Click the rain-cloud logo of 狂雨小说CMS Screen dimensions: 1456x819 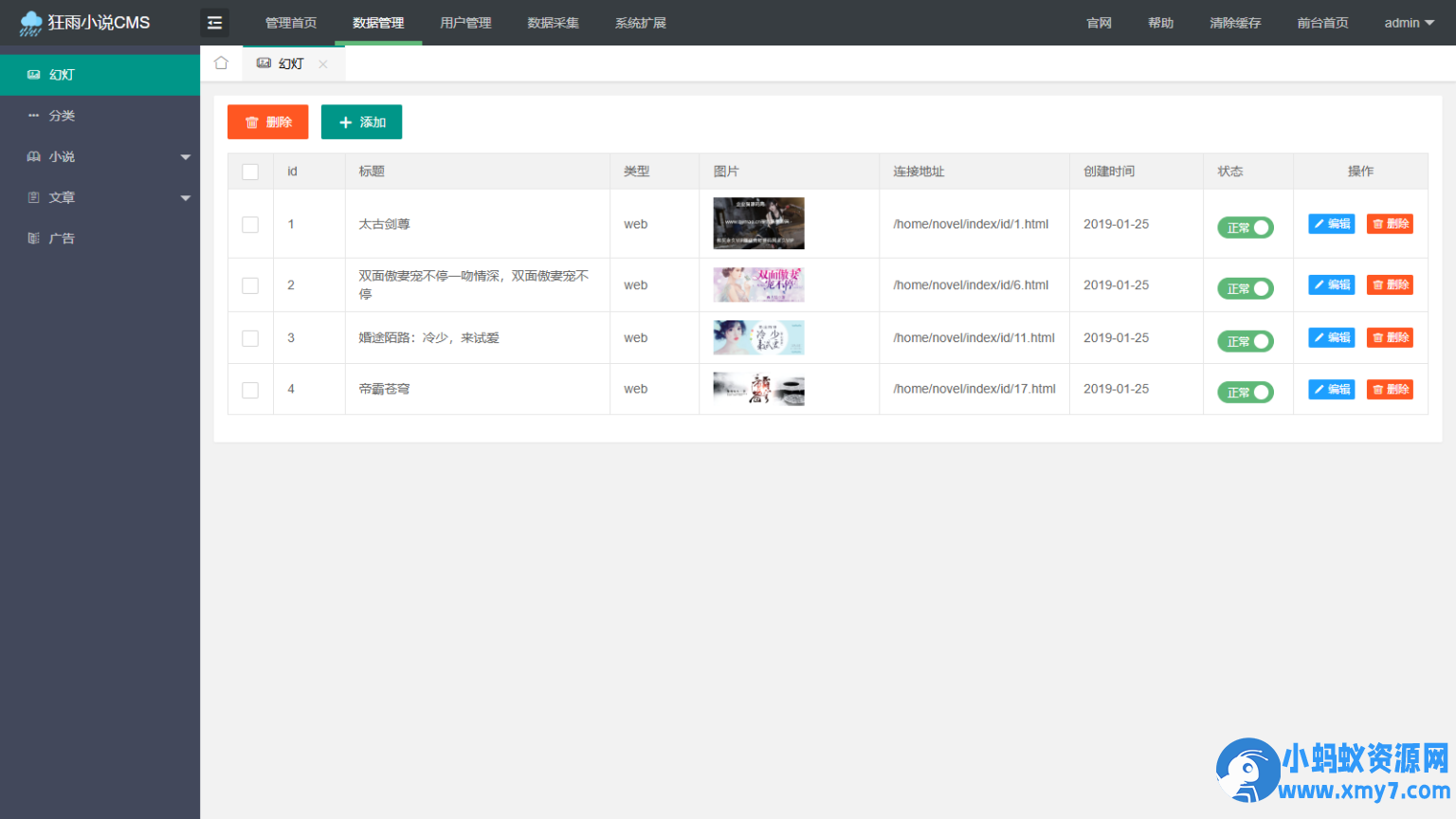click(x=31, y=24)
